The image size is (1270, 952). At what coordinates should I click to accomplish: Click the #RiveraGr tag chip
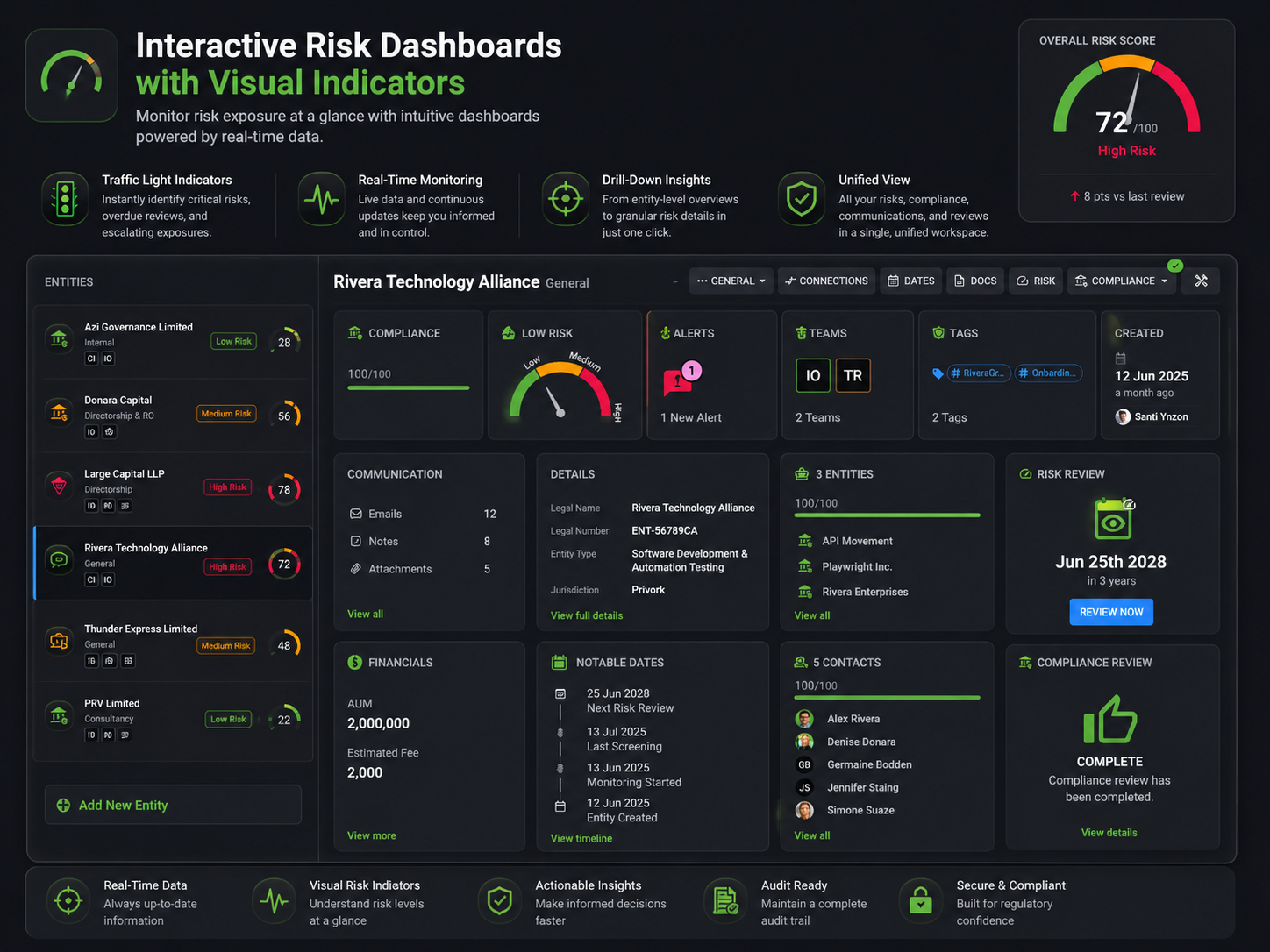(979, 373)
